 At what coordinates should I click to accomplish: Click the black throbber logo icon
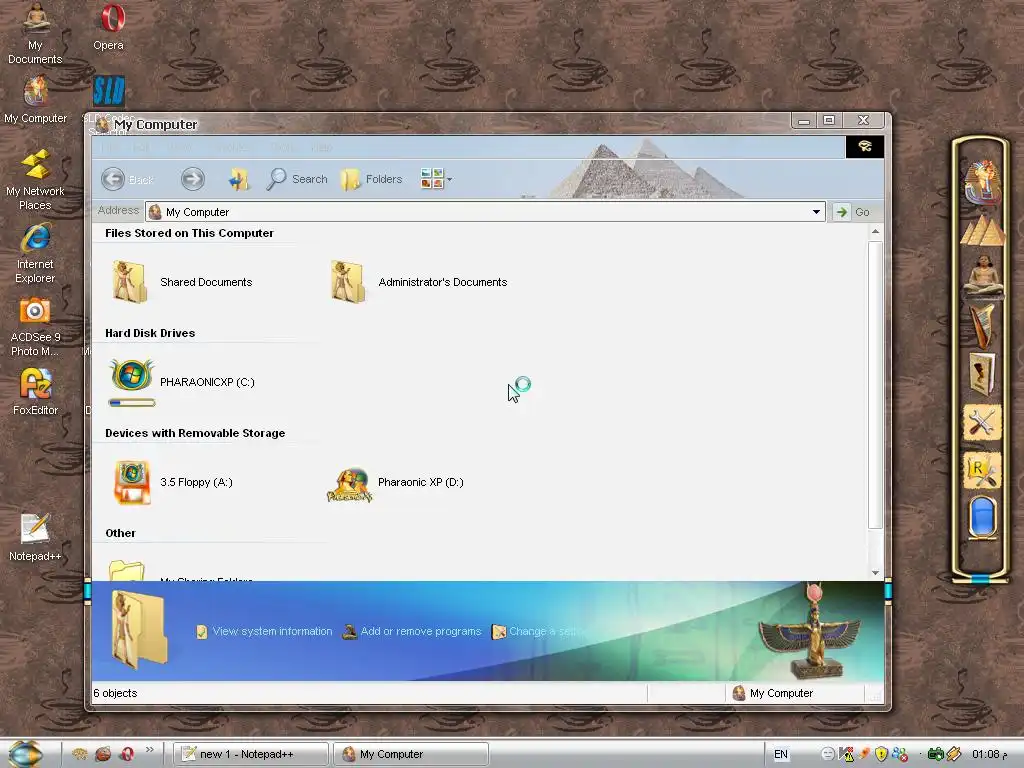[x=865, y=146]
